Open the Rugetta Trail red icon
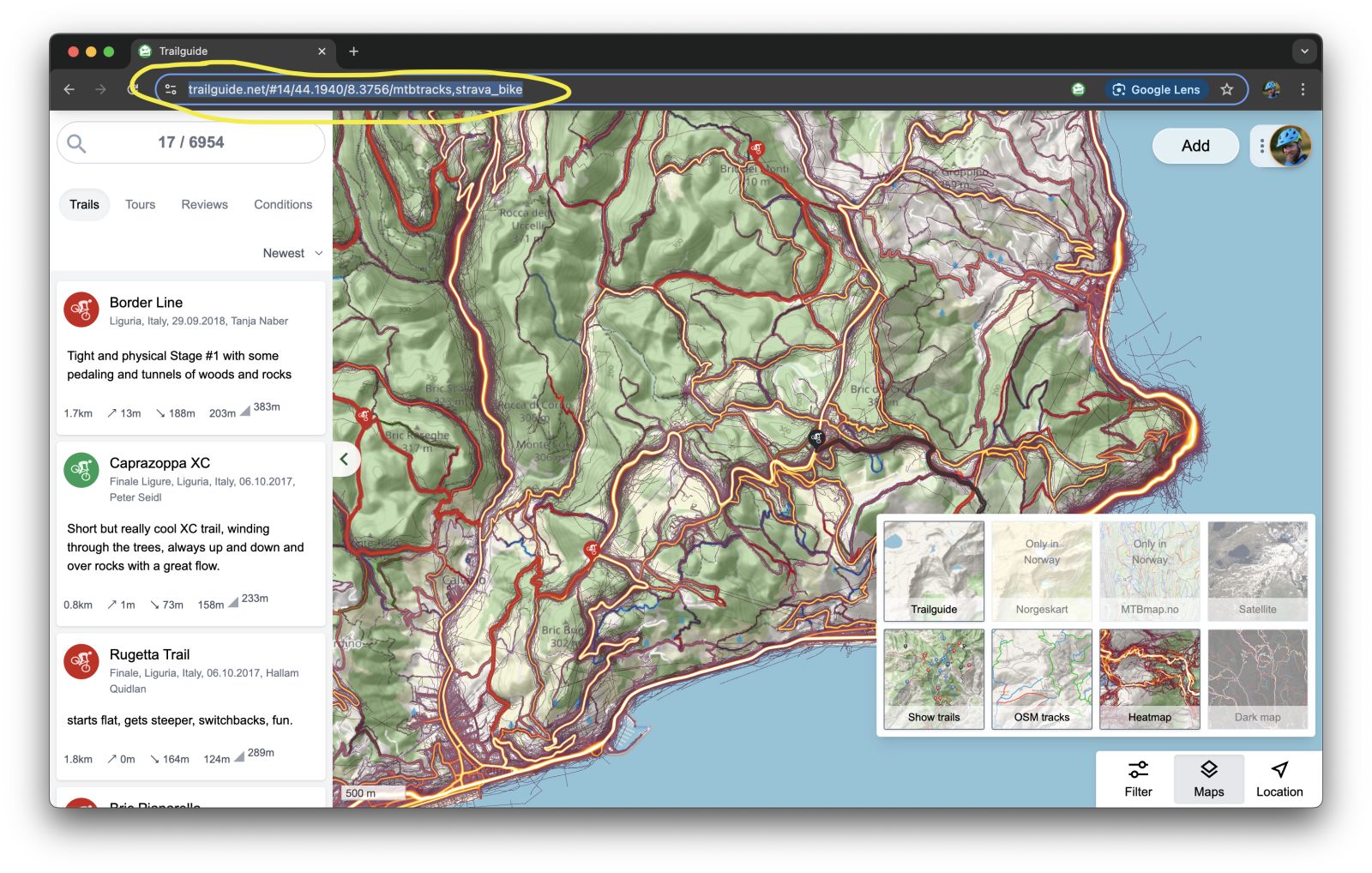This screenshot has height=873, width=1372. click(81, 662)
